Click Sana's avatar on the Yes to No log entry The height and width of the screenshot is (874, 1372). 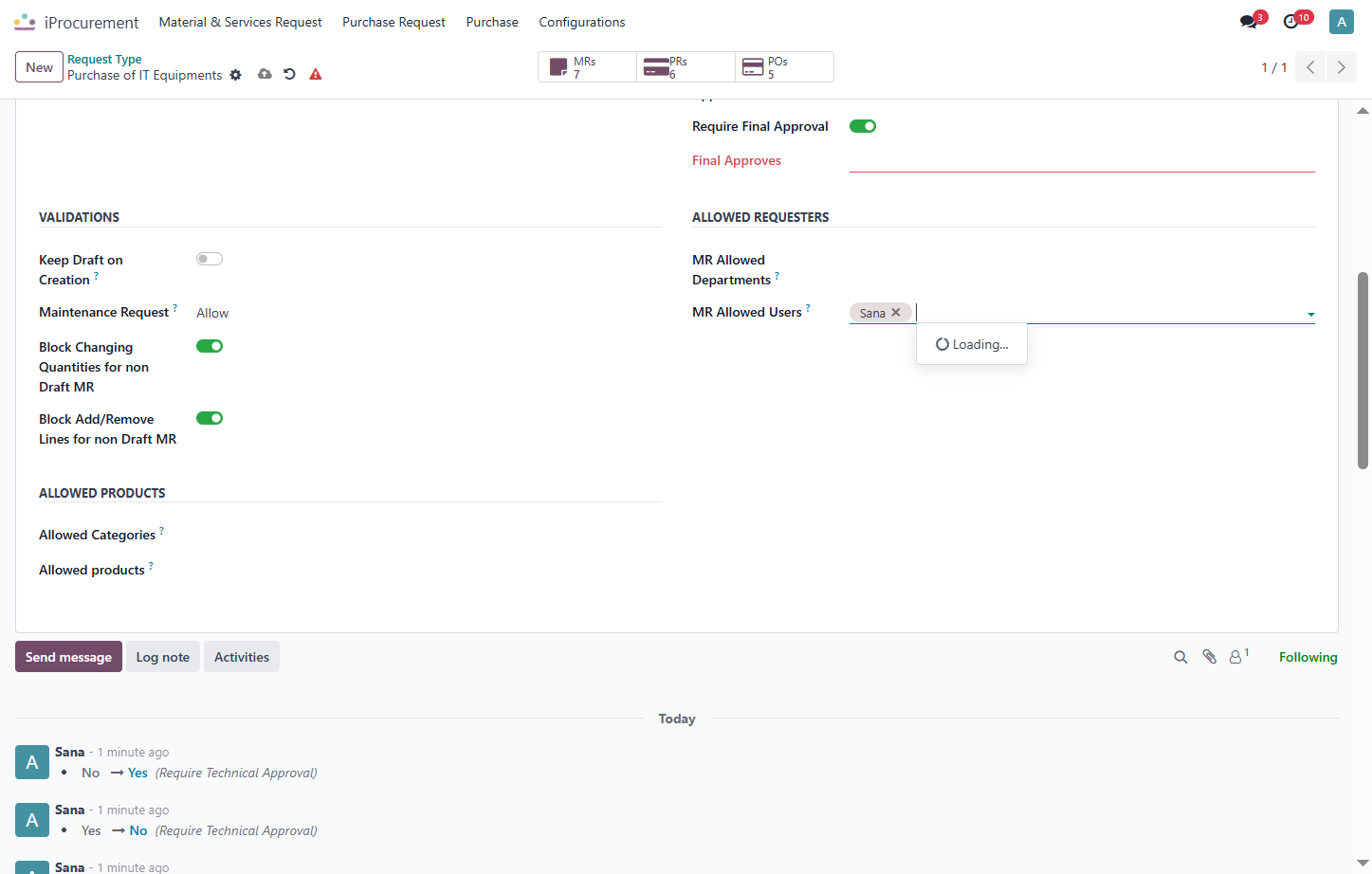tap(32, 820)
